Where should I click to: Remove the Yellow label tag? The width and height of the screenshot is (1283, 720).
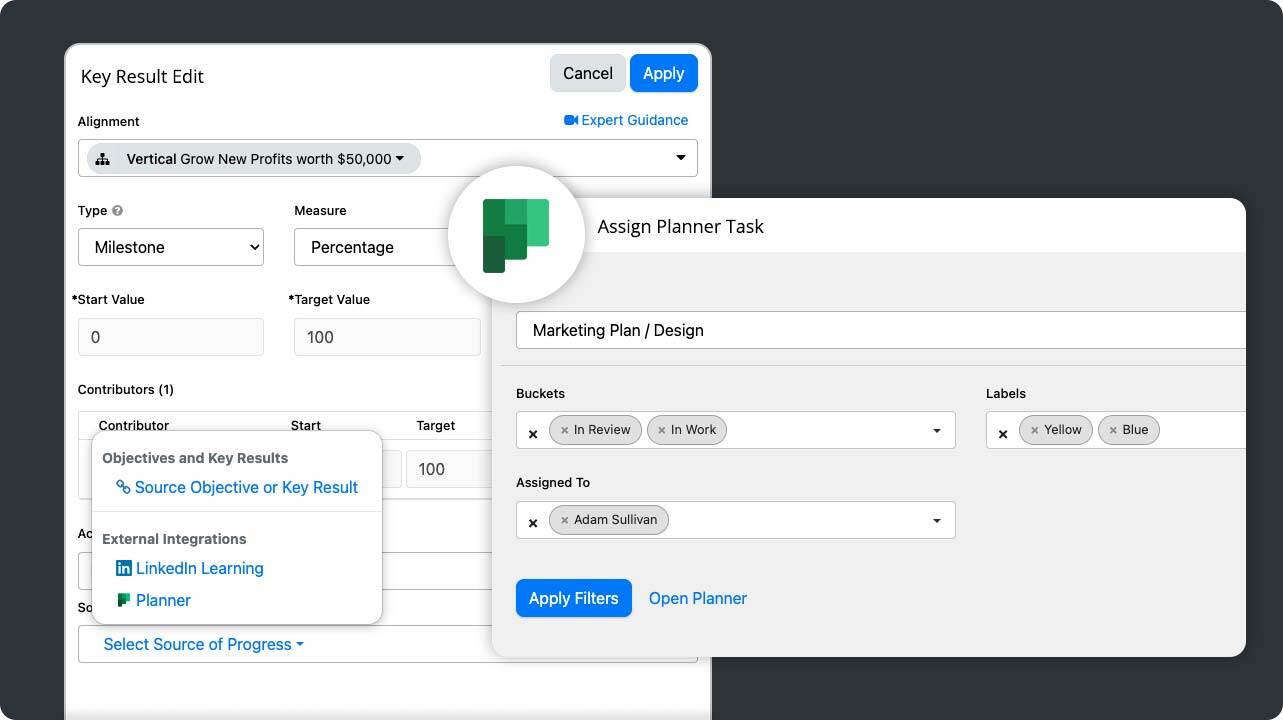(1034, 430)
